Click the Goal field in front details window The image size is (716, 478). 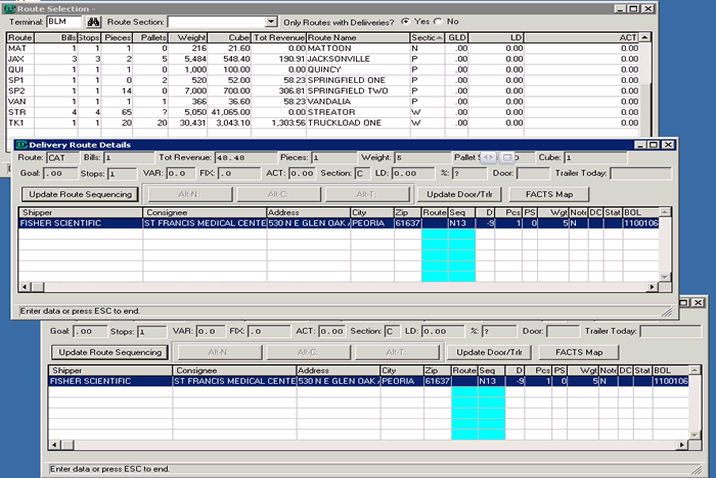click(x=60, y=173)
